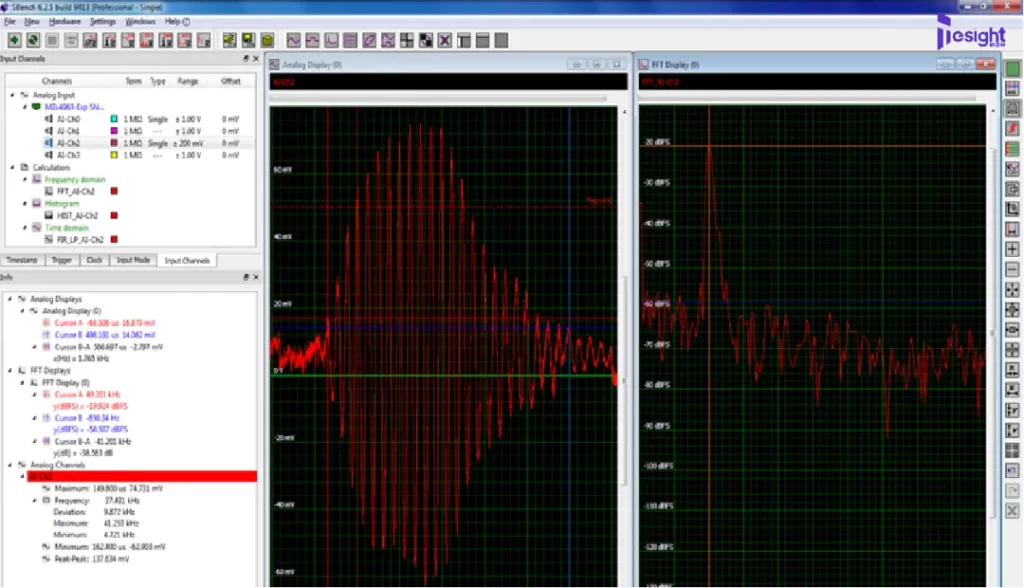Select the HIST_AI-Ch2 histogram item
The width and height of the screenshot is (1024, 588).
coord(77,216)
